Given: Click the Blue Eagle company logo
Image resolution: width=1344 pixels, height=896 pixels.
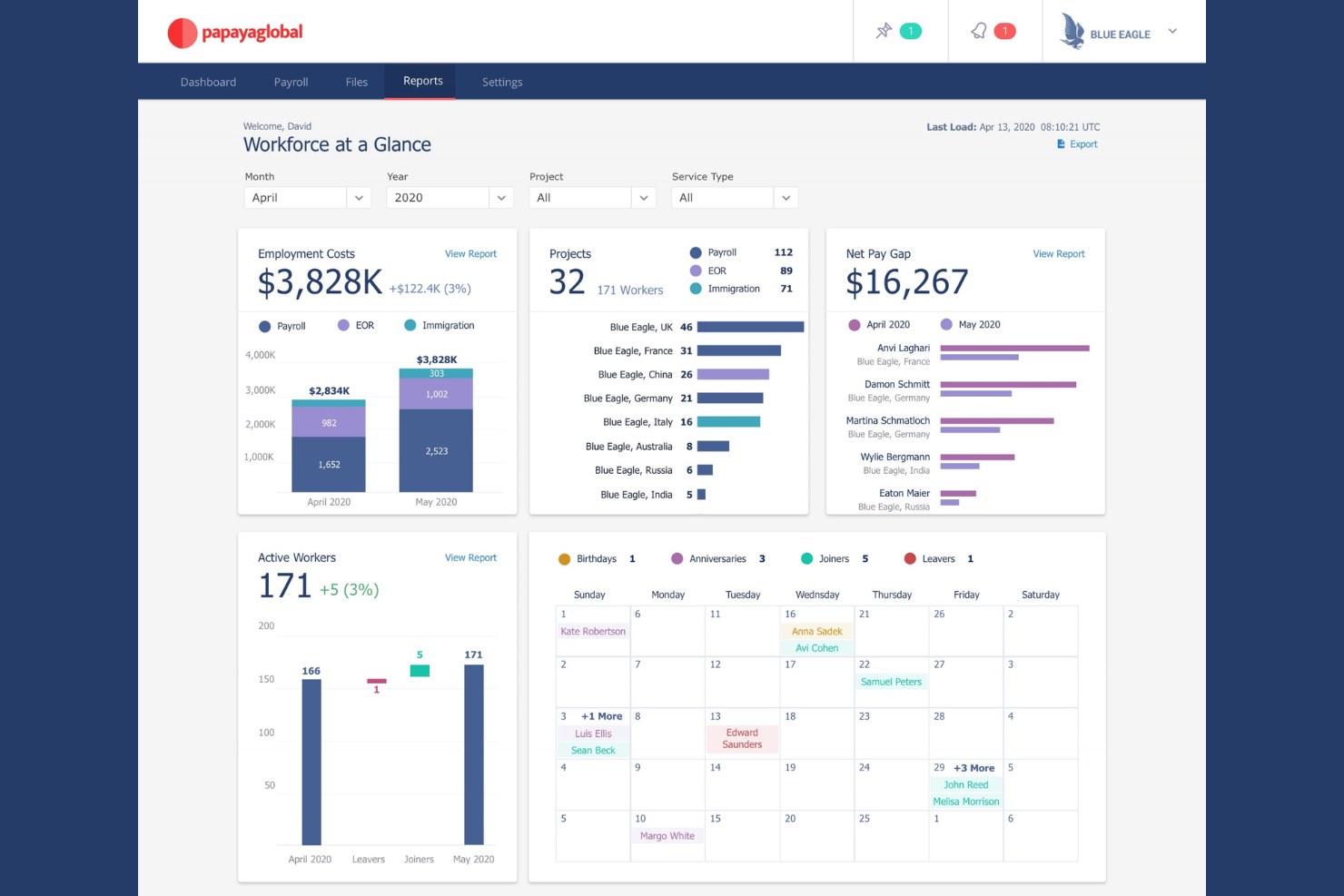Looking at the screenshot, I should 1073,31.
